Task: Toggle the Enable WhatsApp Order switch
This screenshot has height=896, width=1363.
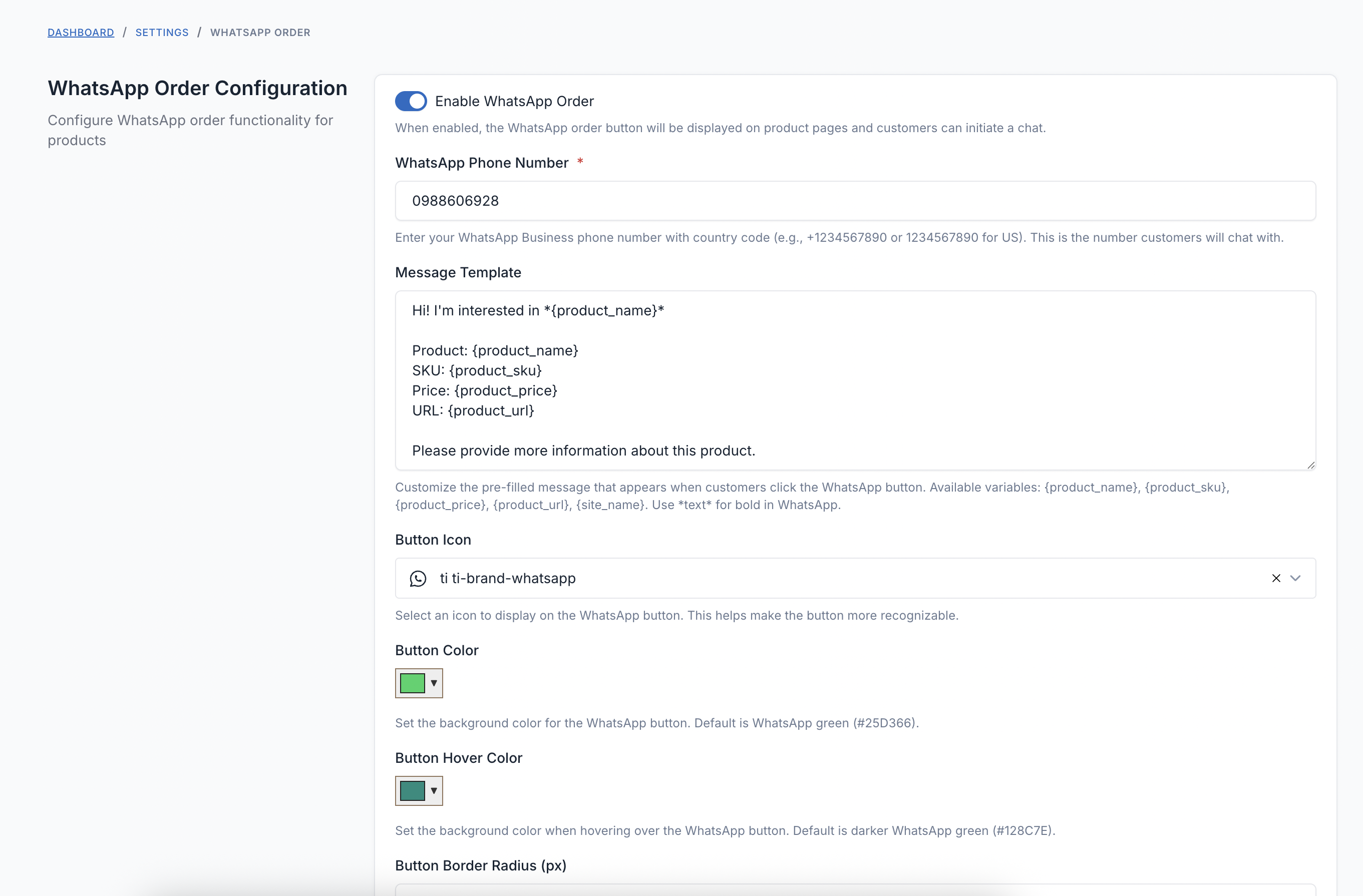Action: 411,101
